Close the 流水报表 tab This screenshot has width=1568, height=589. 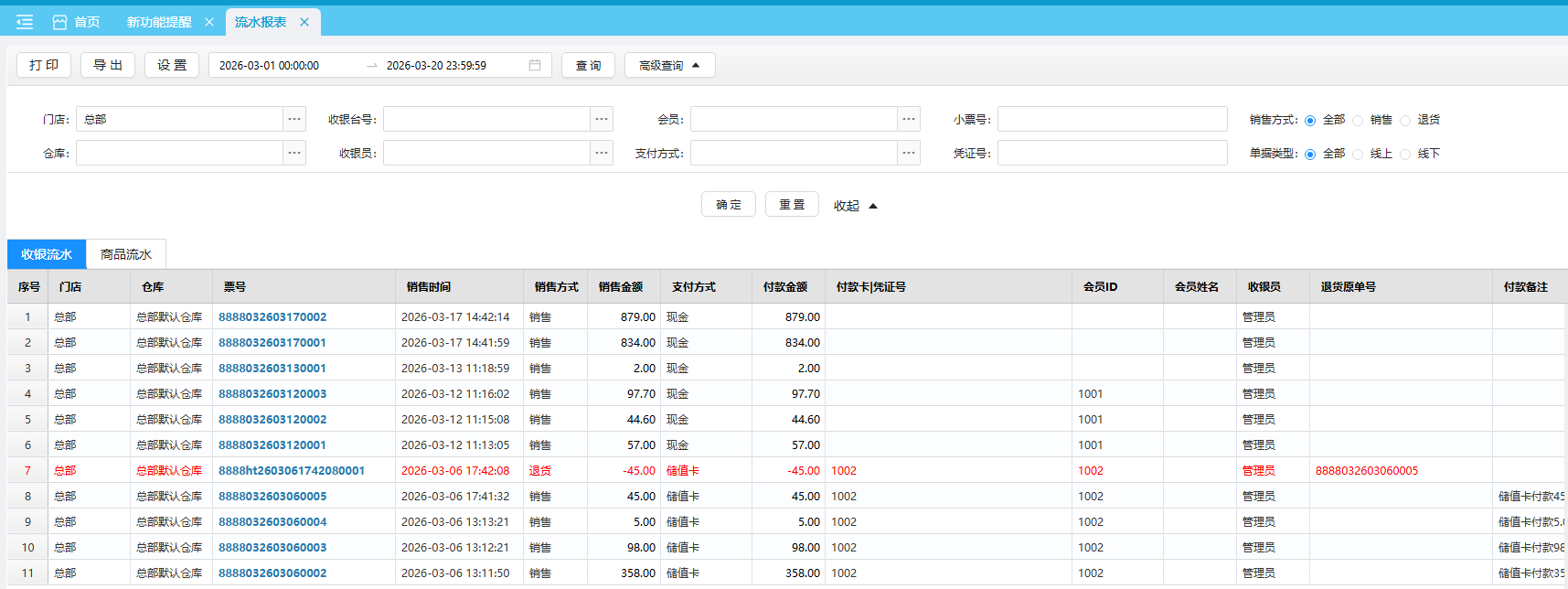tap(304, 22)
